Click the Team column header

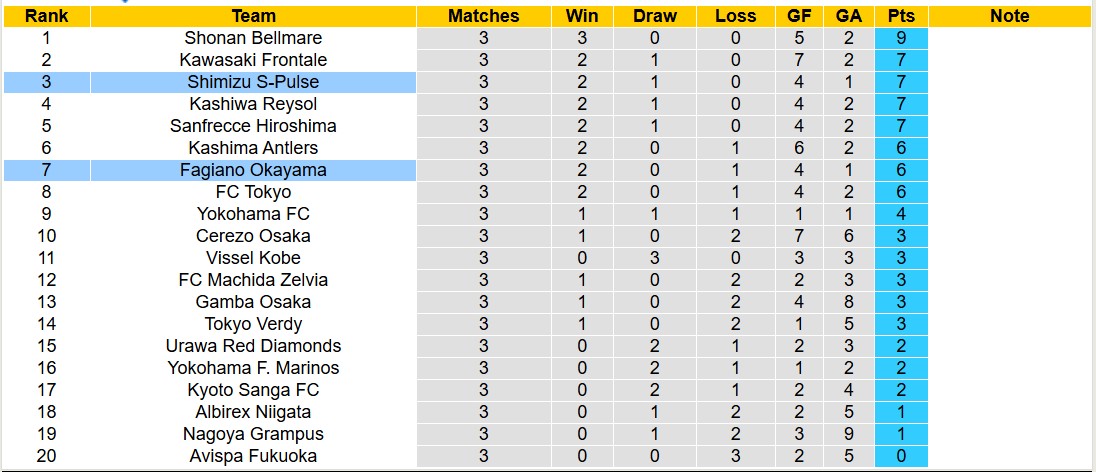coord(253,16)
